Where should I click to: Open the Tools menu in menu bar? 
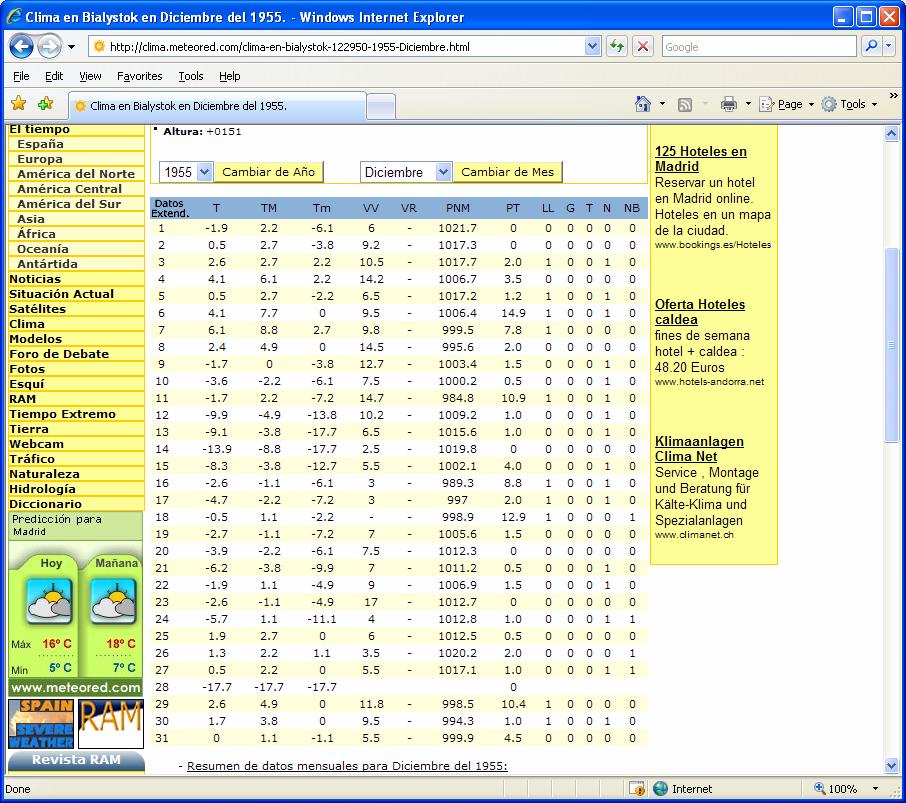coord(191,76)
